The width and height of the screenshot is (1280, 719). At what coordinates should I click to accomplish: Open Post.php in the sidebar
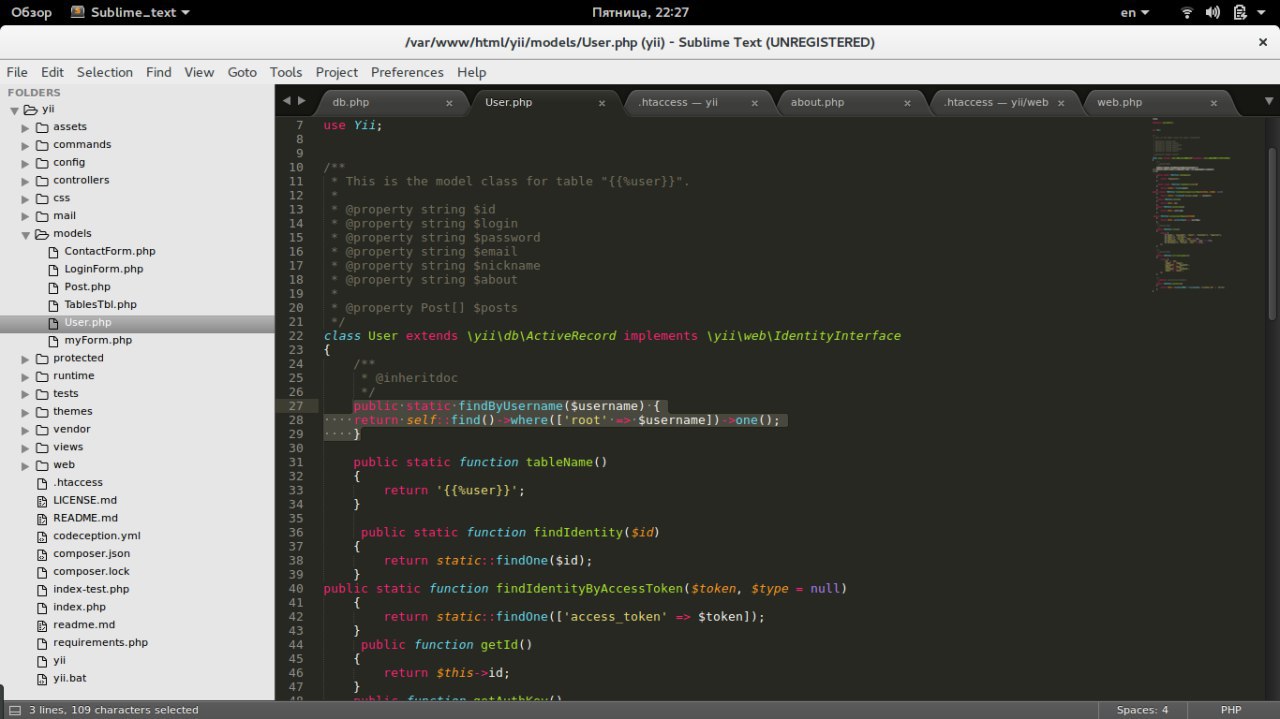pos(87,287)
